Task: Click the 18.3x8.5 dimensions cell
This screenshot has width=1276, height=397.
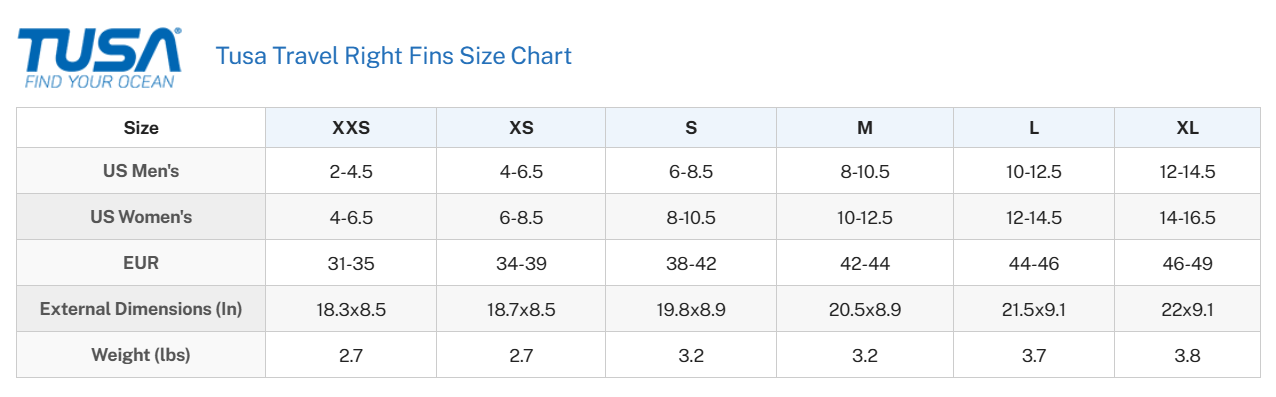Action: pyautogui.click(x=351, y=309)
